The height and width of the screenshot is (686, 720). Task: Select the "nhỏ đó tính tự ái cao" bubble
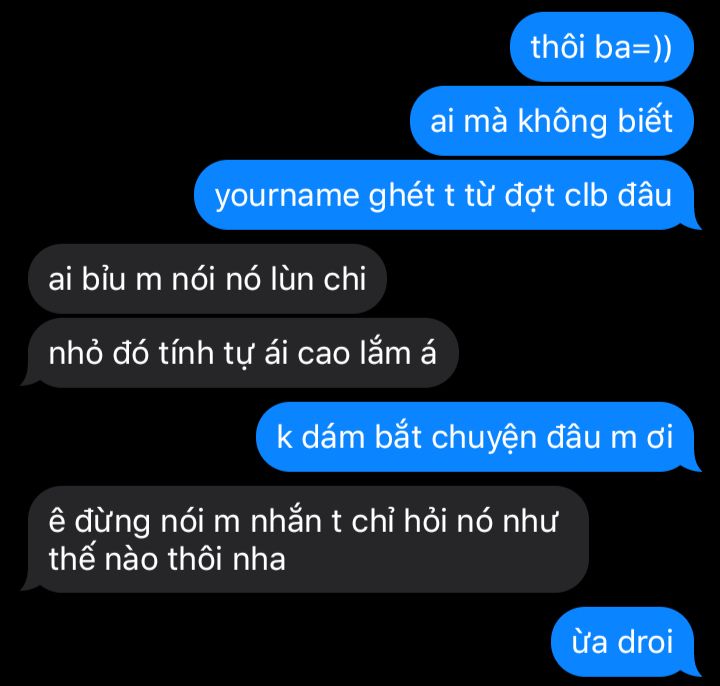click(x=239, y=353)
